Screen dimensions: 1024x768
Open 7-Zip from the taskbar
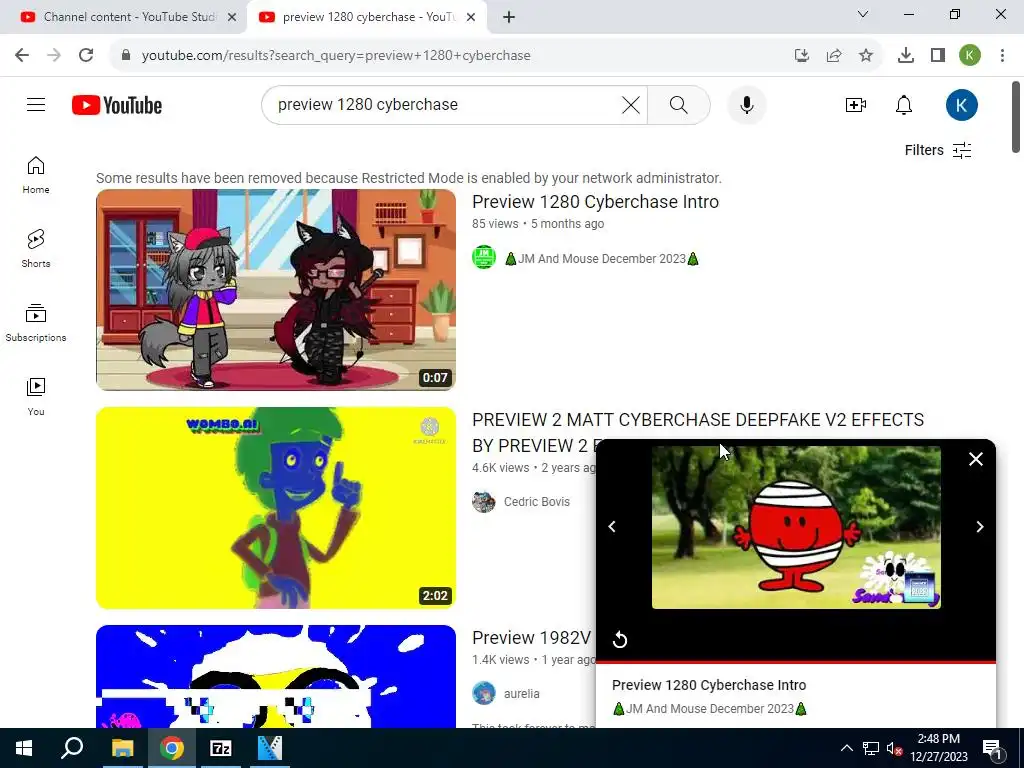pos(220,748)
